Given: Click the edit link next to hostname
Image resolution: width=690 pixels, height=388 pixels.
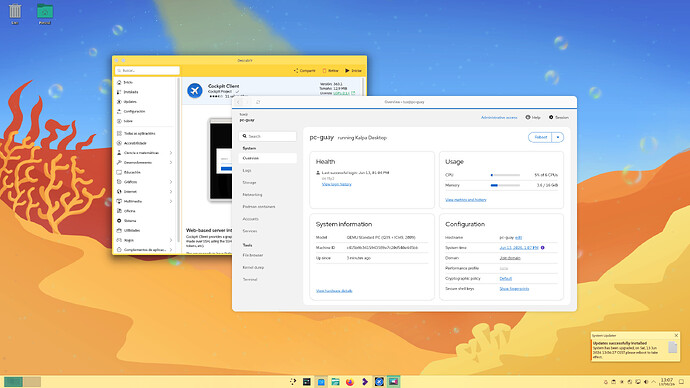Looking at the screenshot, I should (x=518, y=238).
